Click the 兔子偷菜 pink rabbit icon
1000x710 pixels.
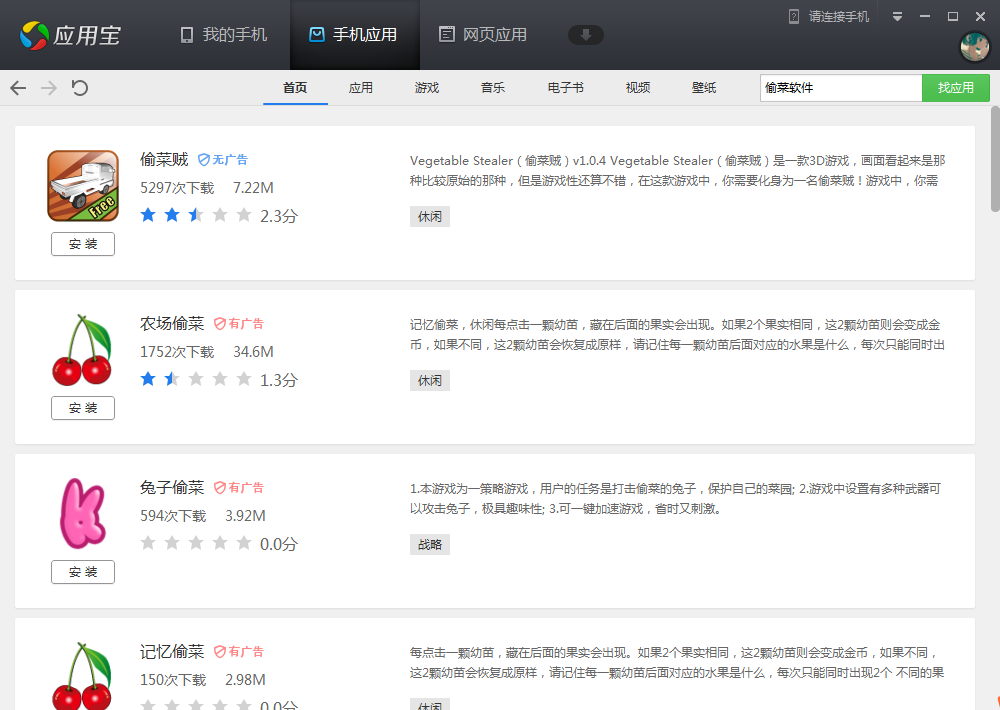click(x=83, y=513)
